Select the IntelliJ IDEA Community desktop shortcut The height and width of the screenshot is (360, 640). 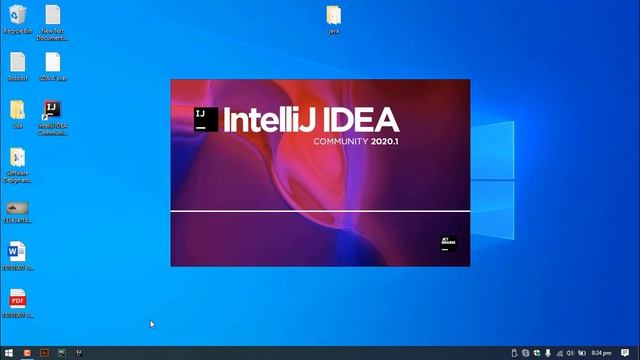coord(52,118)
